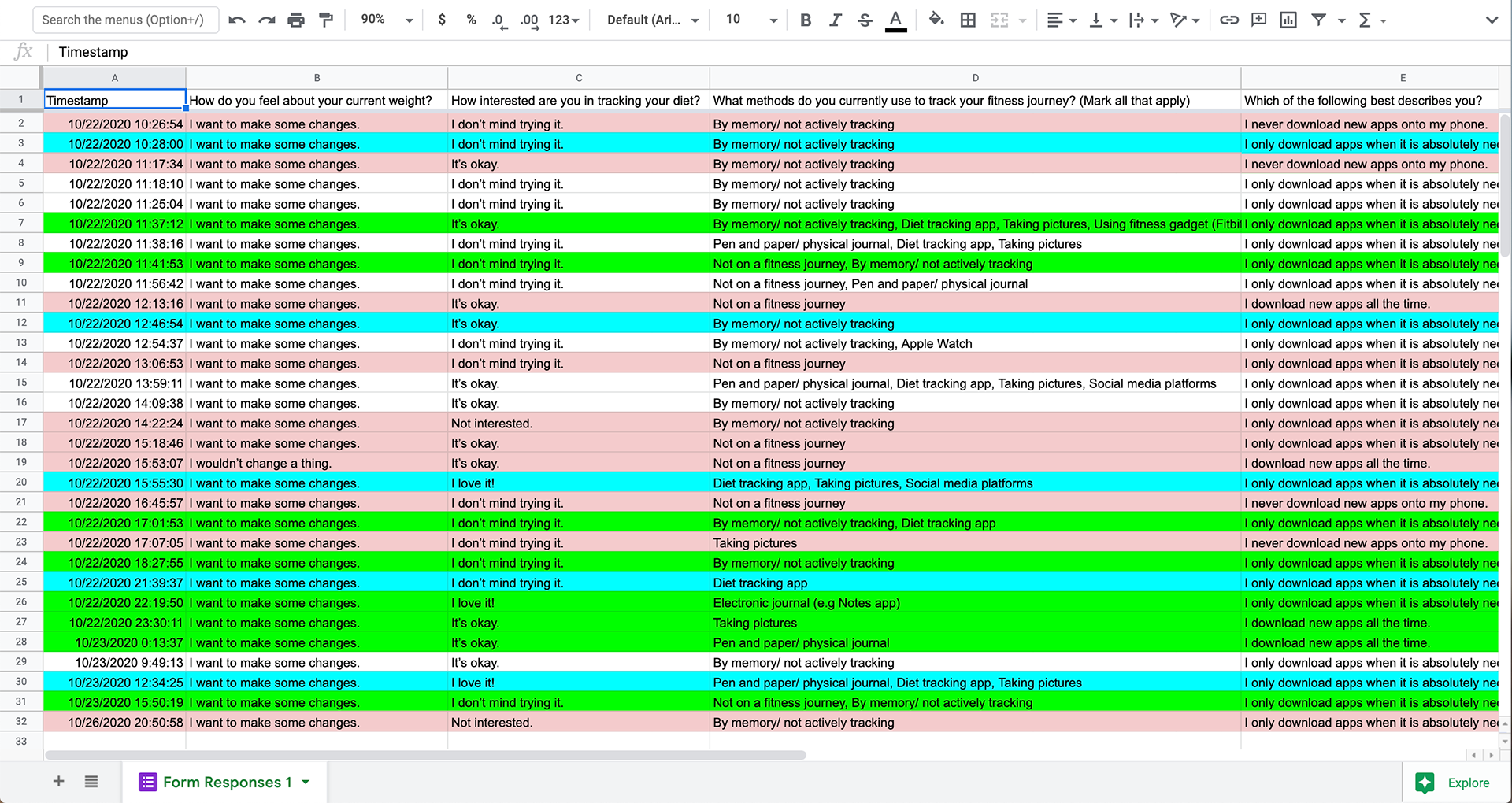1512x803 pixels.
Task: Click the Insert link icon
Action: click(1229, 20)
